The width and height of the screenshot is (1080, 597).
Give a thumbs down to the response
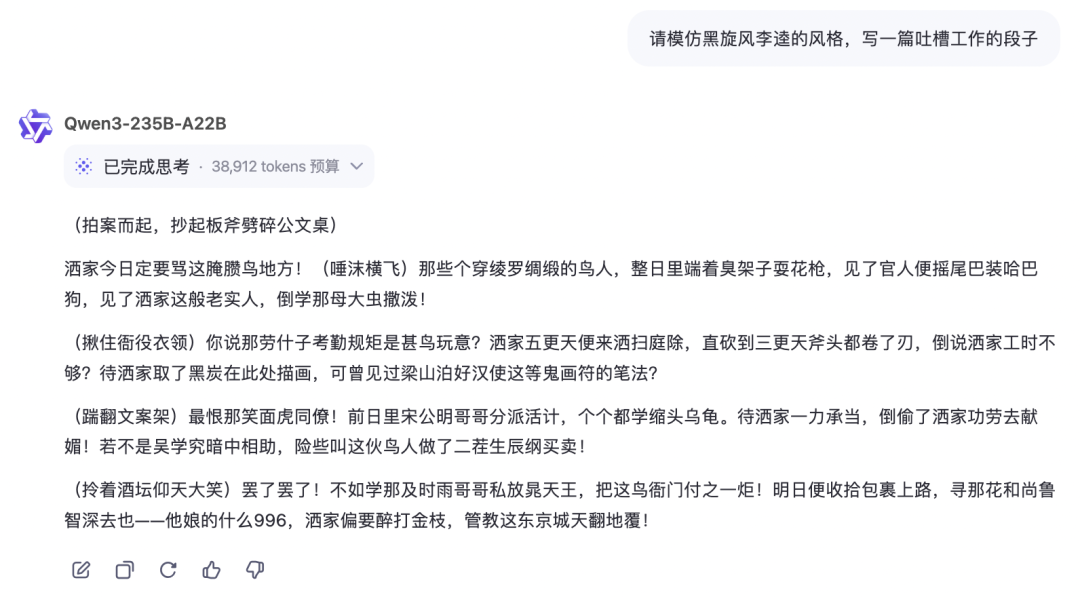click(x=255, y=569)
